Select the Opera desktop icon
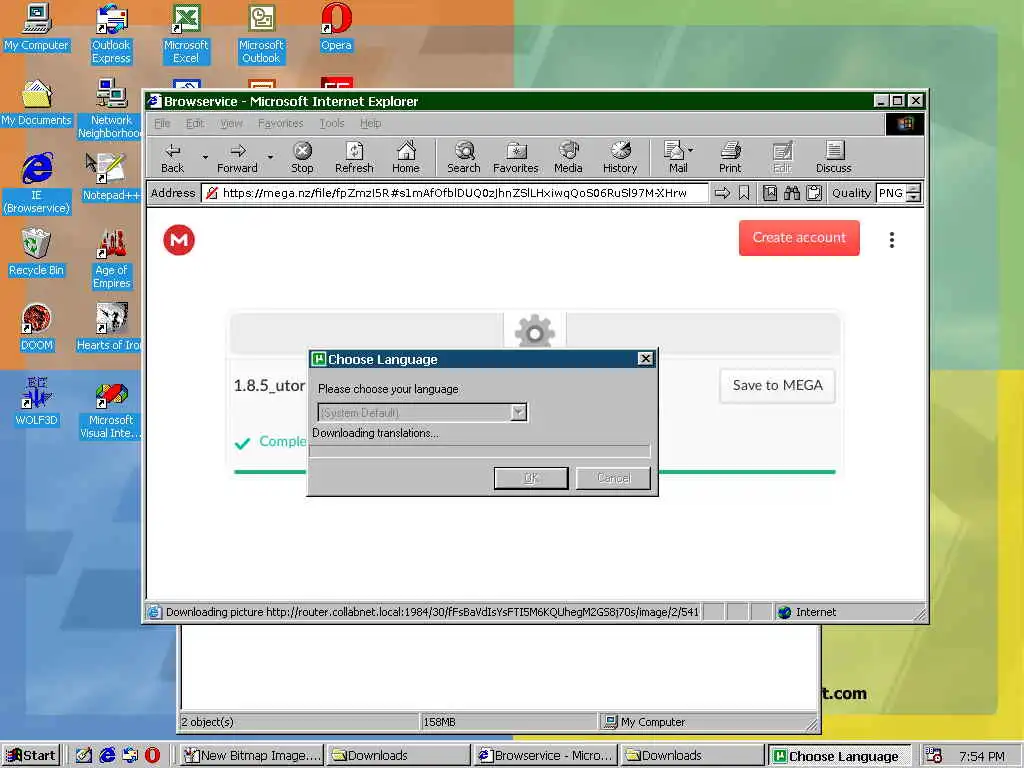1024x768 pixels. pyautogui.click(x=336, y=27)
